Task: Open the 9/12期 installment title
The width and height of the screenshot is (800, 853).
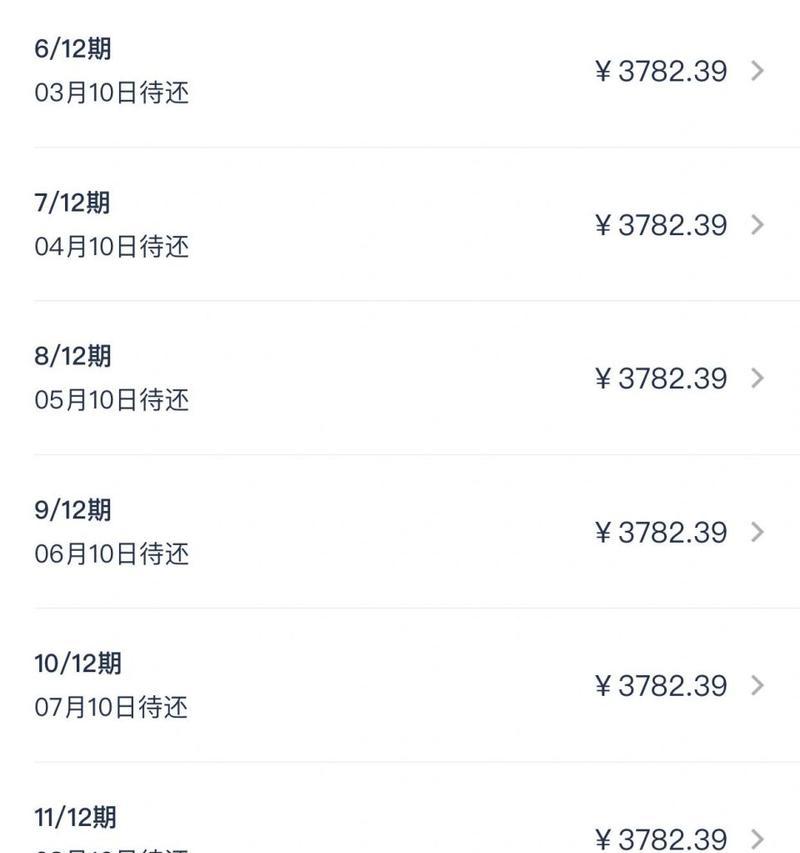Action: pyautogui.click(x=73, y=510)
